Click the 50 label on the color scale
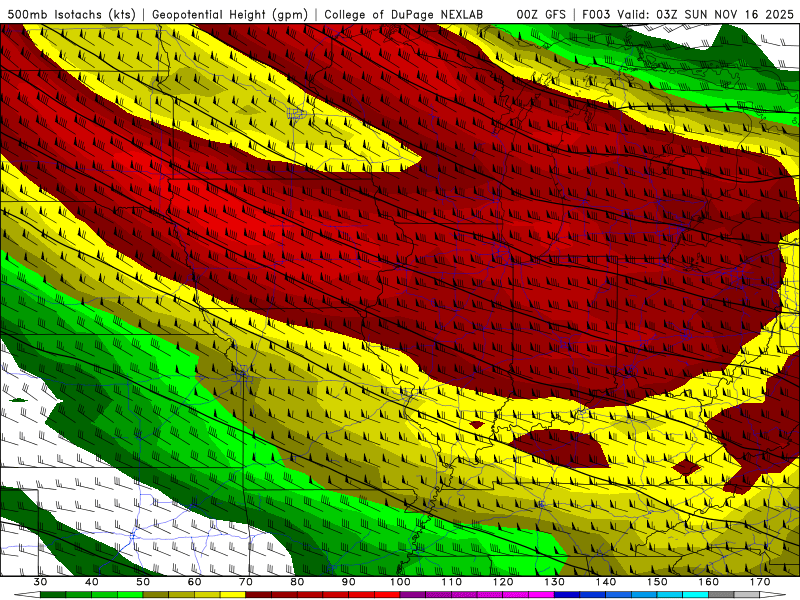 pos(143,582)
